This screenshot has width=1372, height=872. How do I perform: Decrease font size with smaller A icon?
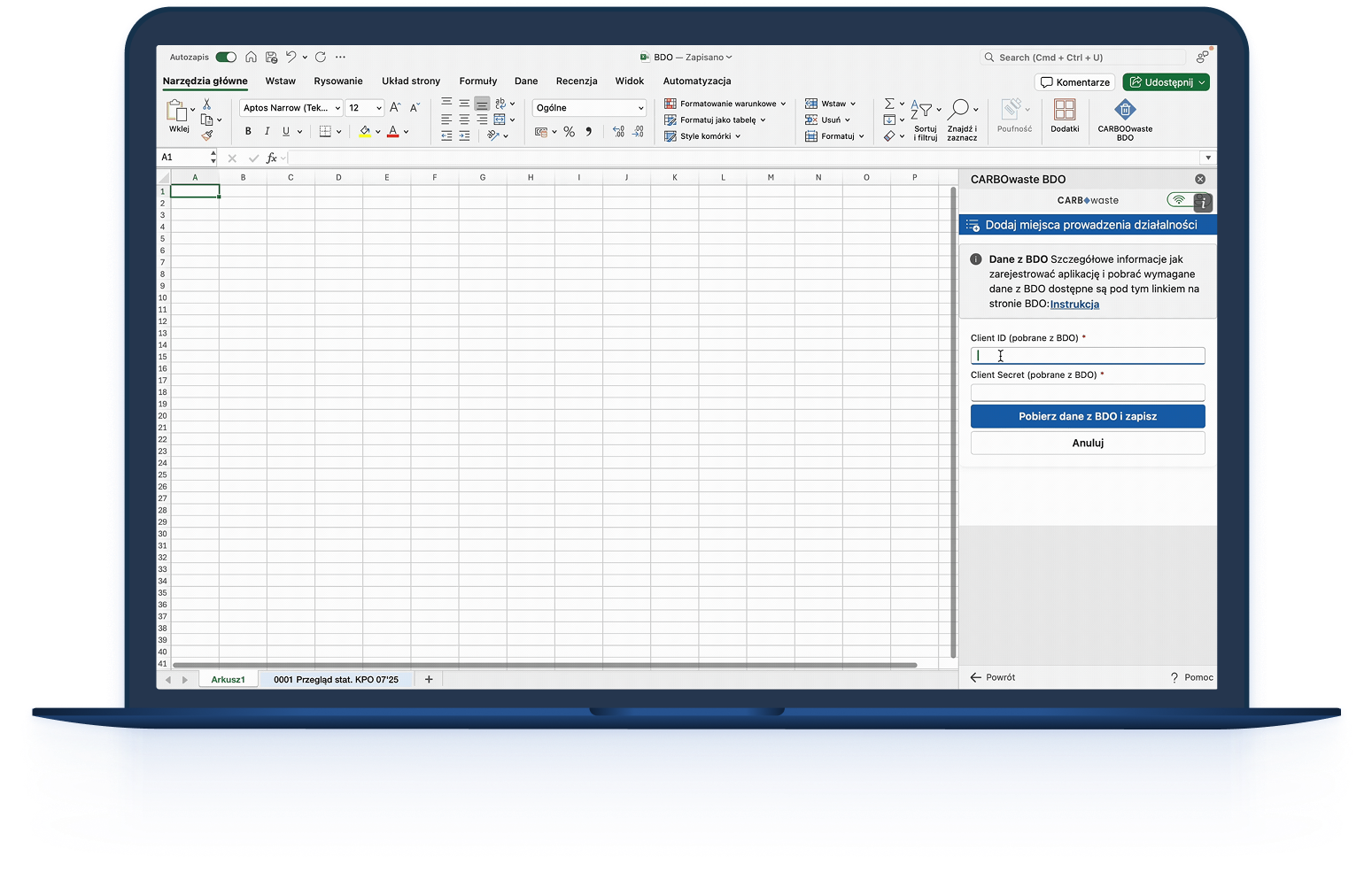point(415,107)
